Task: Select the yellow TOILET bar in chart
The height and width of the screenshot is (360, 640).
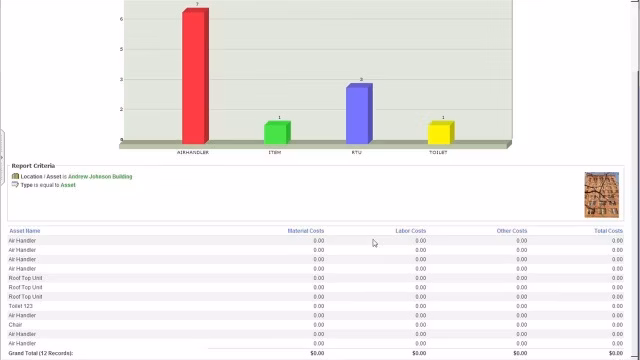Action: click(441, 133)
